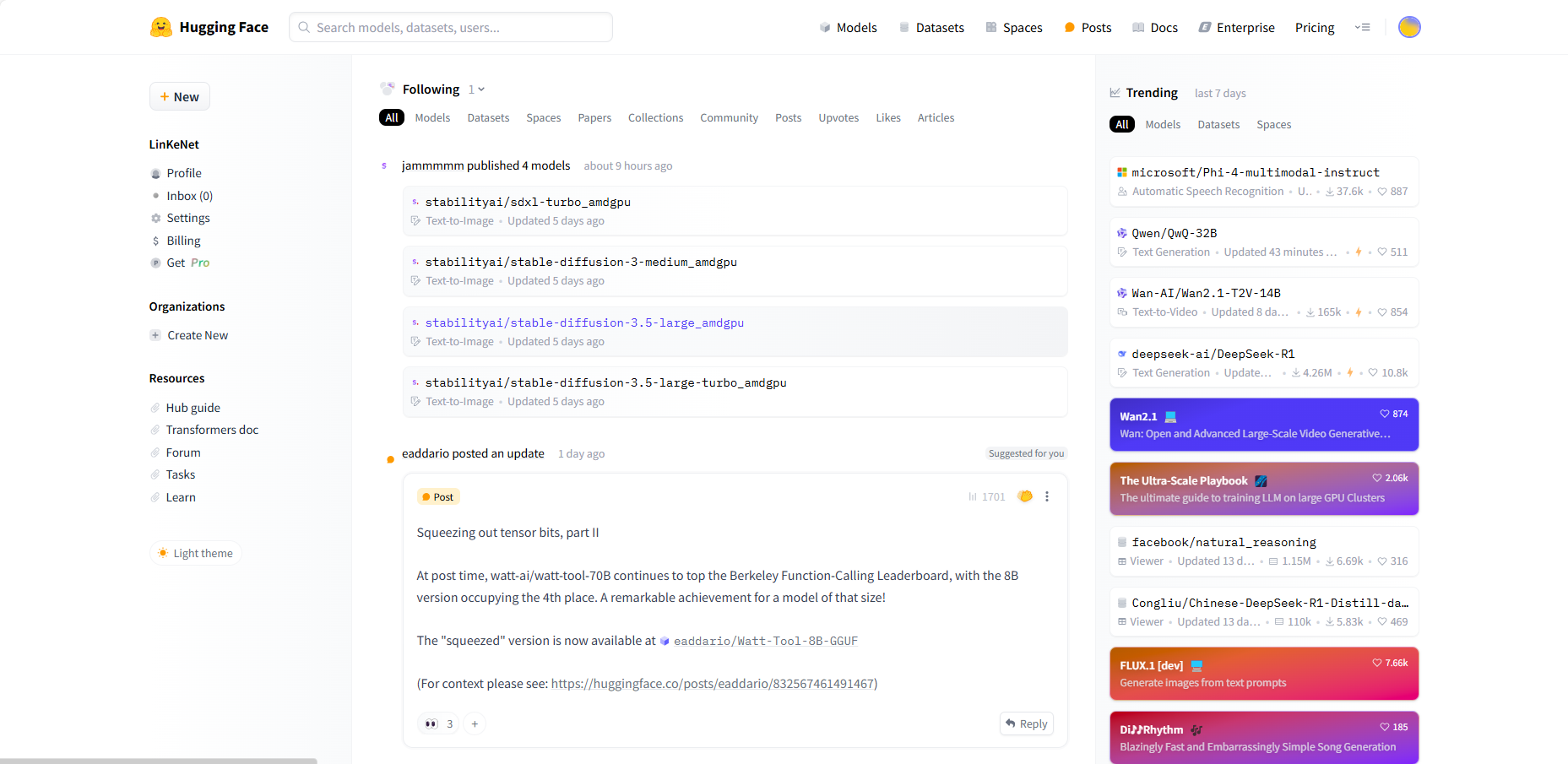Click the horizontal scrollbar at page bottom
1568x764 pixels.
pyautogui.click(x=158, y=761)
